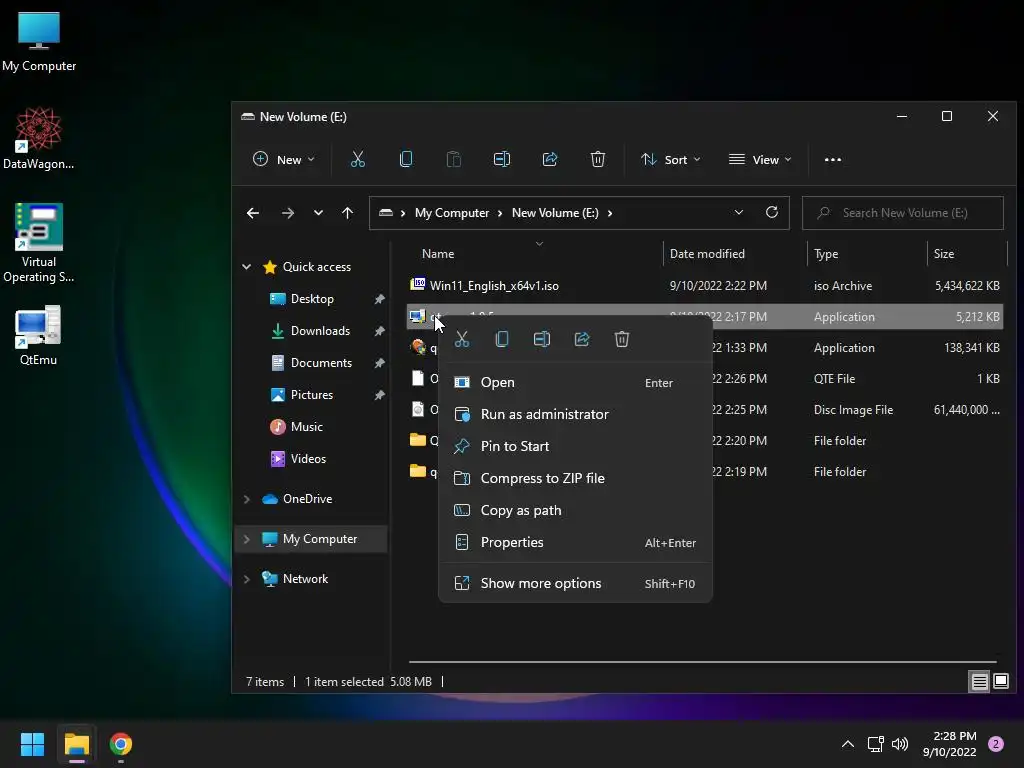Click the Delete trash icon in Explorer toolbar
This screenshot has width=1024, height=768.
tap(598, 159)
